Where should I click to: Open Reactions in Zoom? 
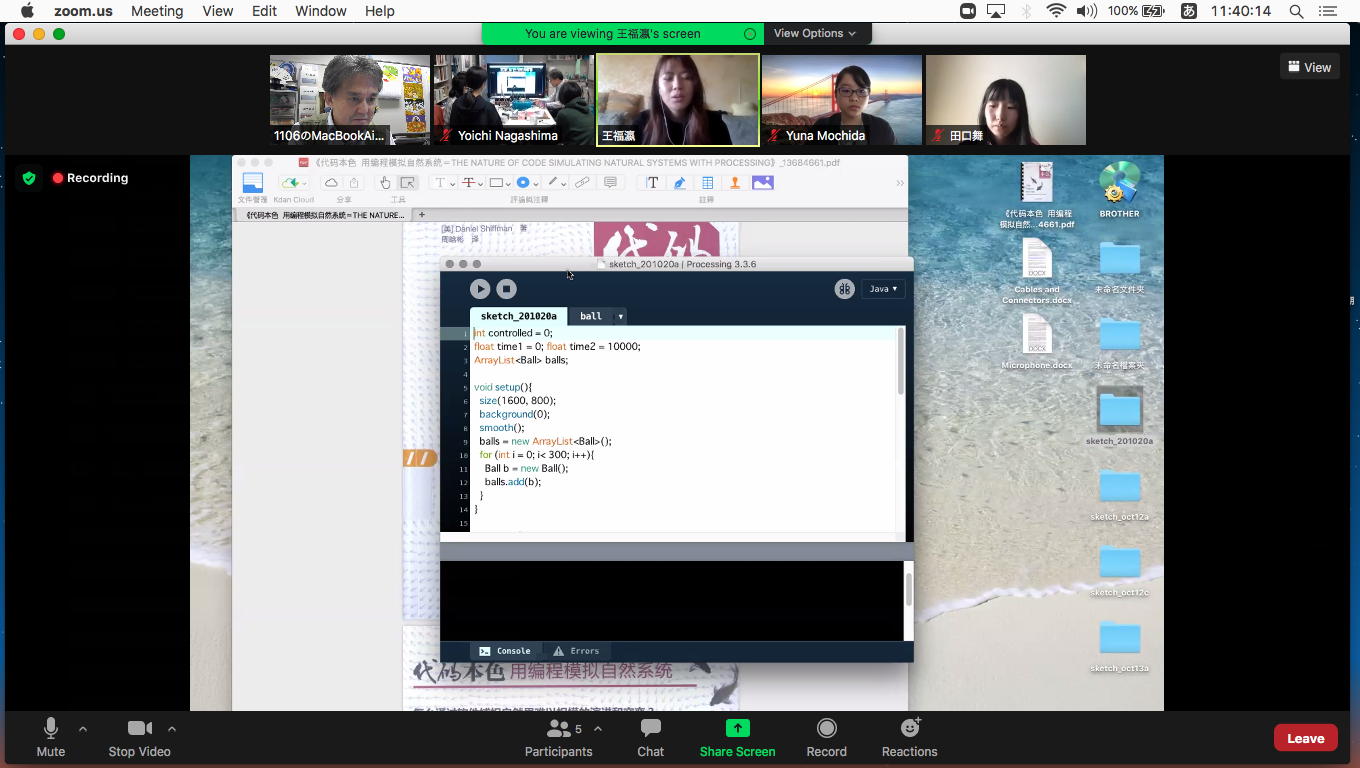tap(910, 738)
